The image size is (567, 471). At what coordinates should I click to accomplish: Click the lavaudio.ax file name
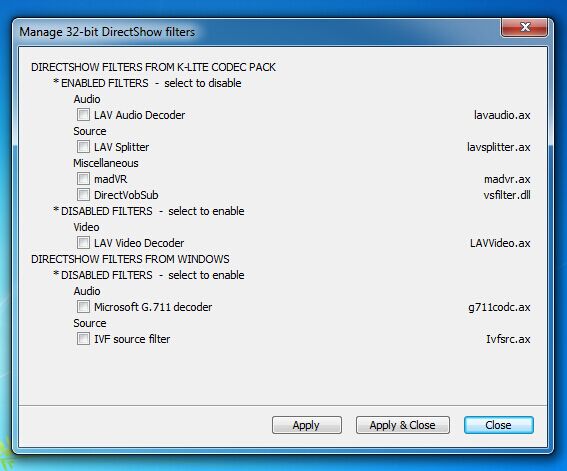[x=502, y=115]
